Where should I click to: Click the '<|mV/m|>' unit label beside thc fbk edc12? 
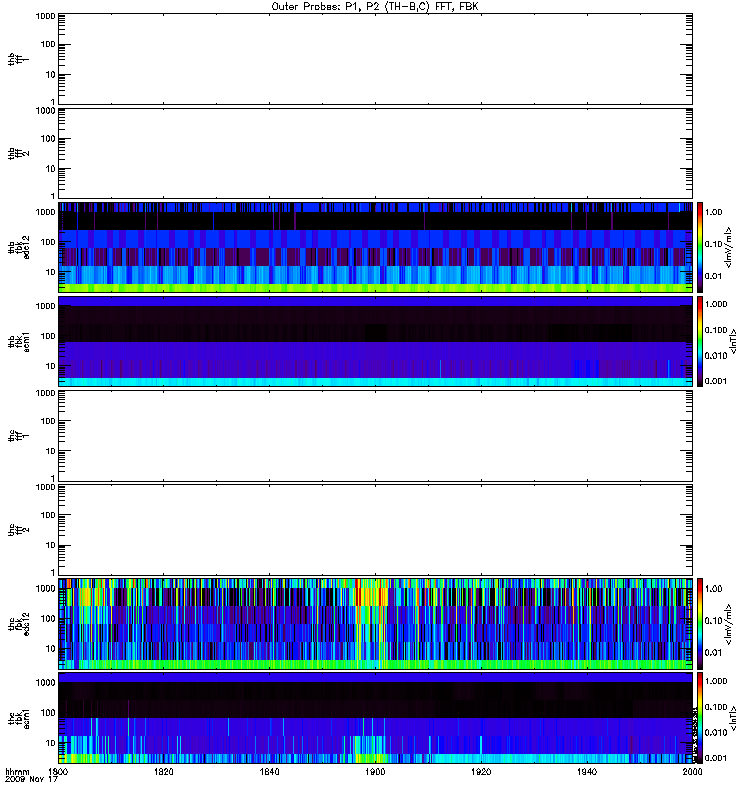pos(729,624)
